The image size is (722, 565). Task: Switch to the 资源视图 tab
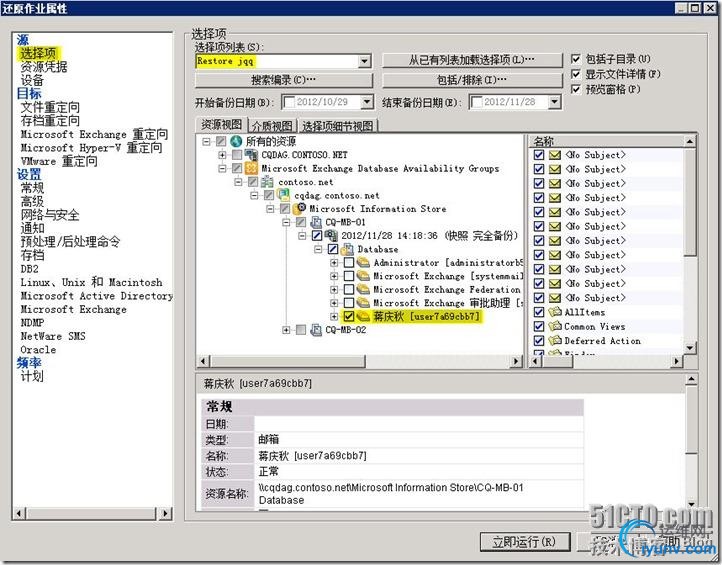pyautogui.click(x=221, y=124)
